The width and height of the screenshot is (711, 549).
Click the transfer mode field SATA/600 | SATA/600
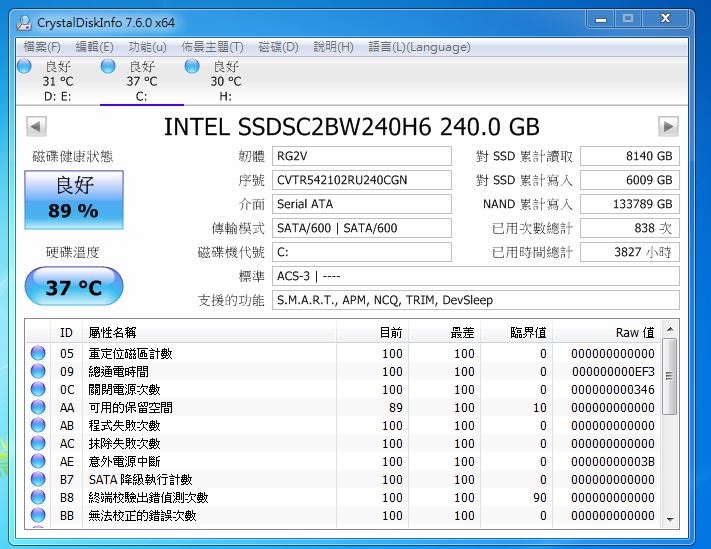362,228
